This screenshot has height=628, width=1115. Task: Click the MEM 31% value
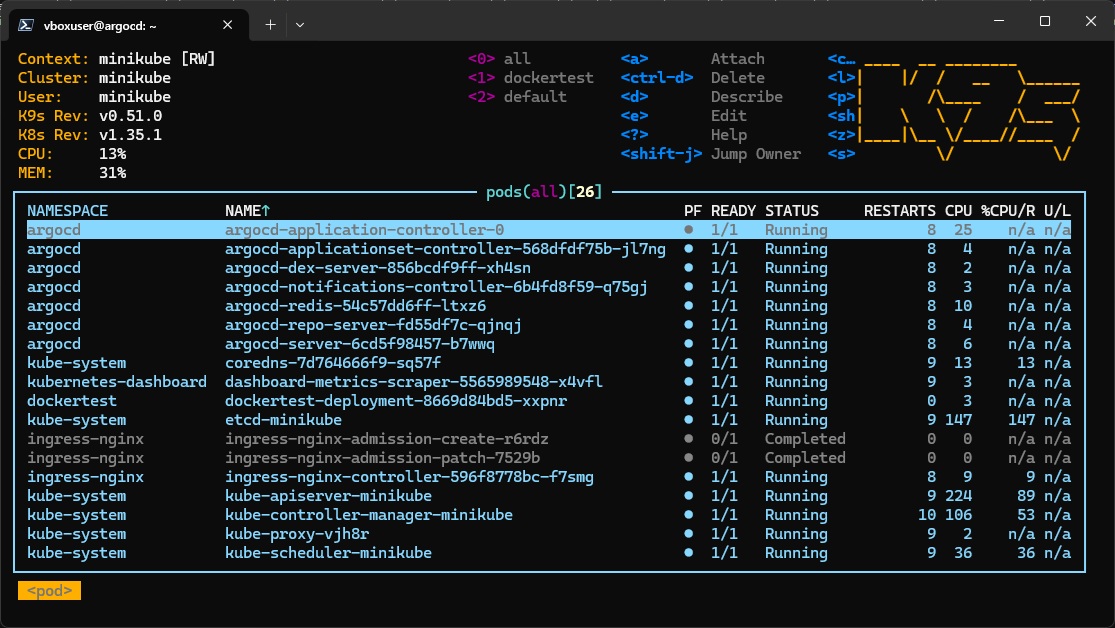(x=112, y=173)
